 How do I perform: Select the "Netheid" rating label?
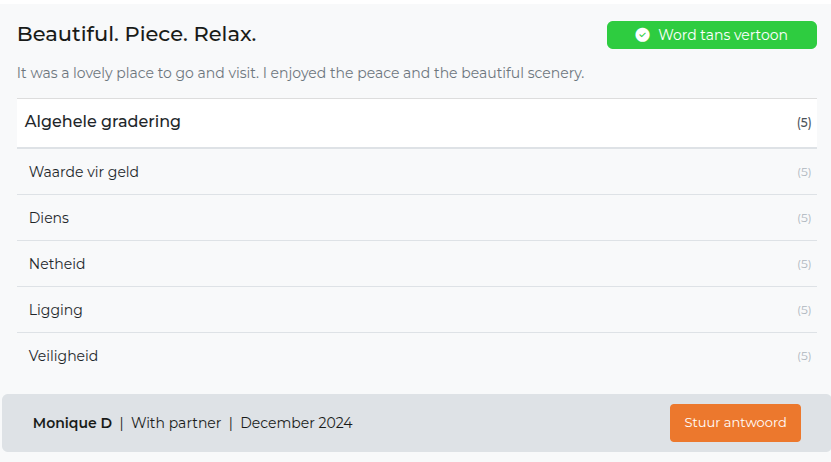tap(57, 264)
